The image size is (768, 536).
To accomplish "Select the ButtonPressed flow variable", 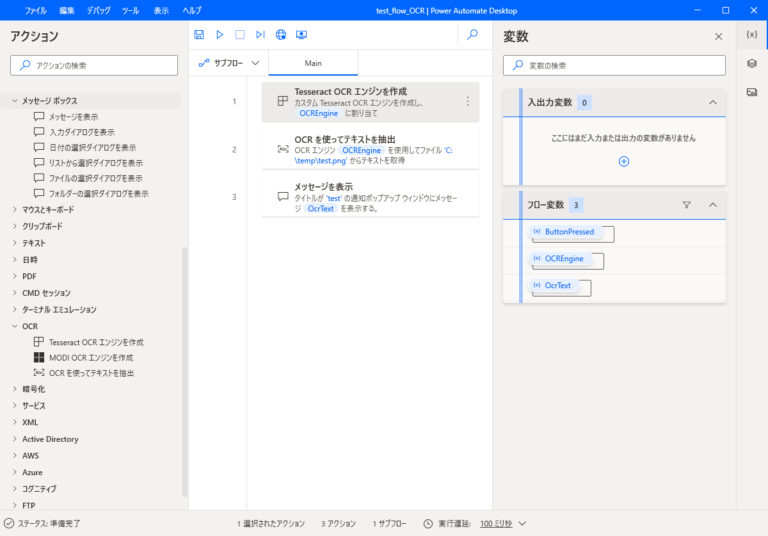I will click(x=566, y=232).
